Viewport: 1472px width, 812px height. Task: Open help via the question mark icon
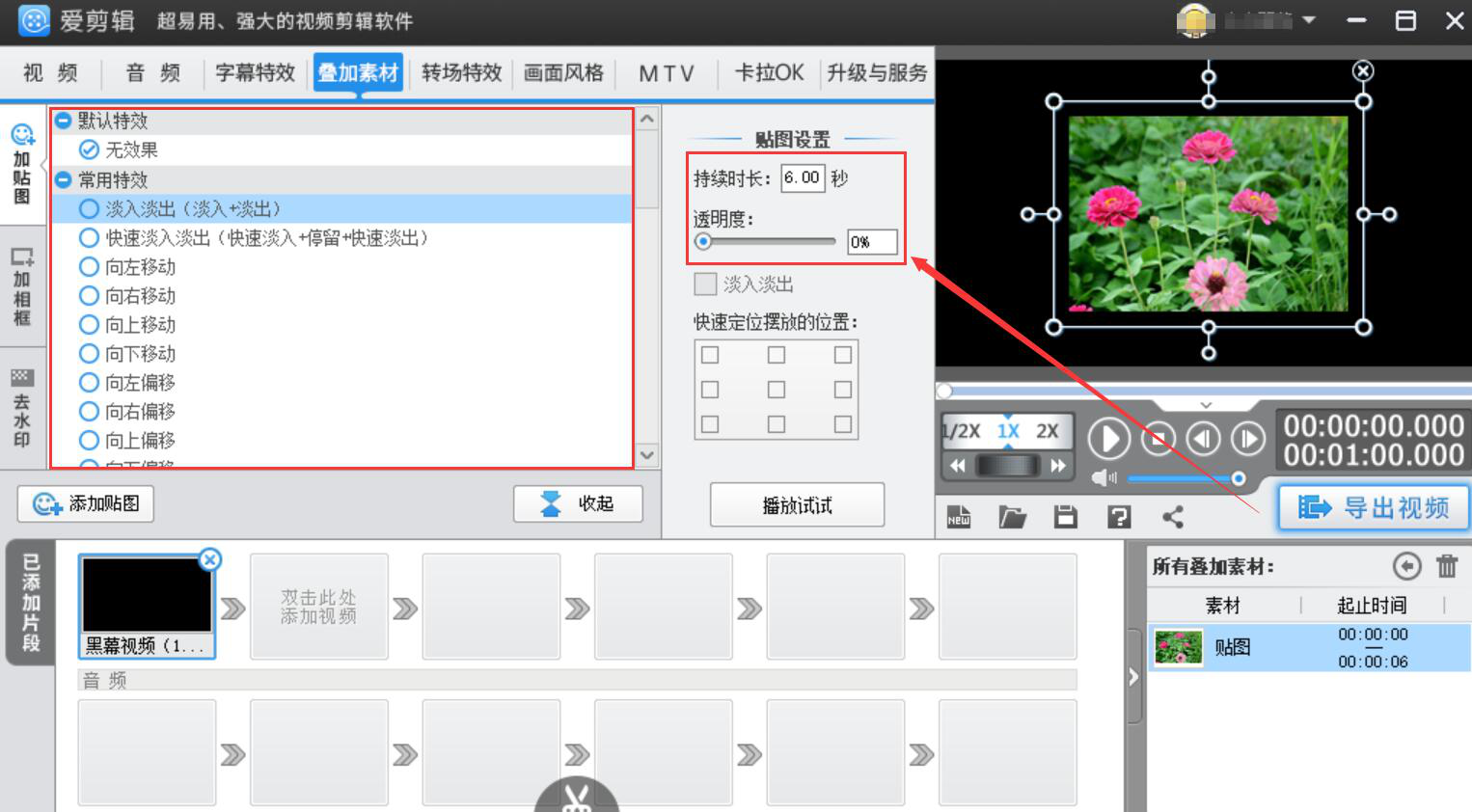(1119, 518)
